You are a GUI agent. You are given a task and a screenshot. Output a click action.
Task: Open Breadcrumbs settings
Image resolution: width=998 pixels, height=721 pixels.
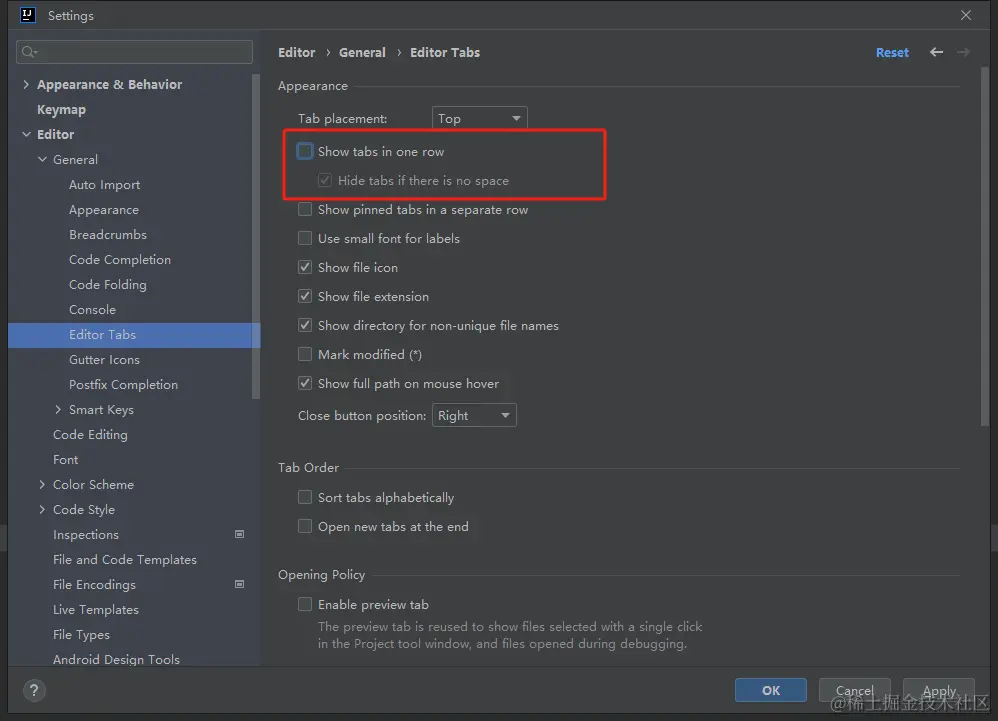click(108, 235)
